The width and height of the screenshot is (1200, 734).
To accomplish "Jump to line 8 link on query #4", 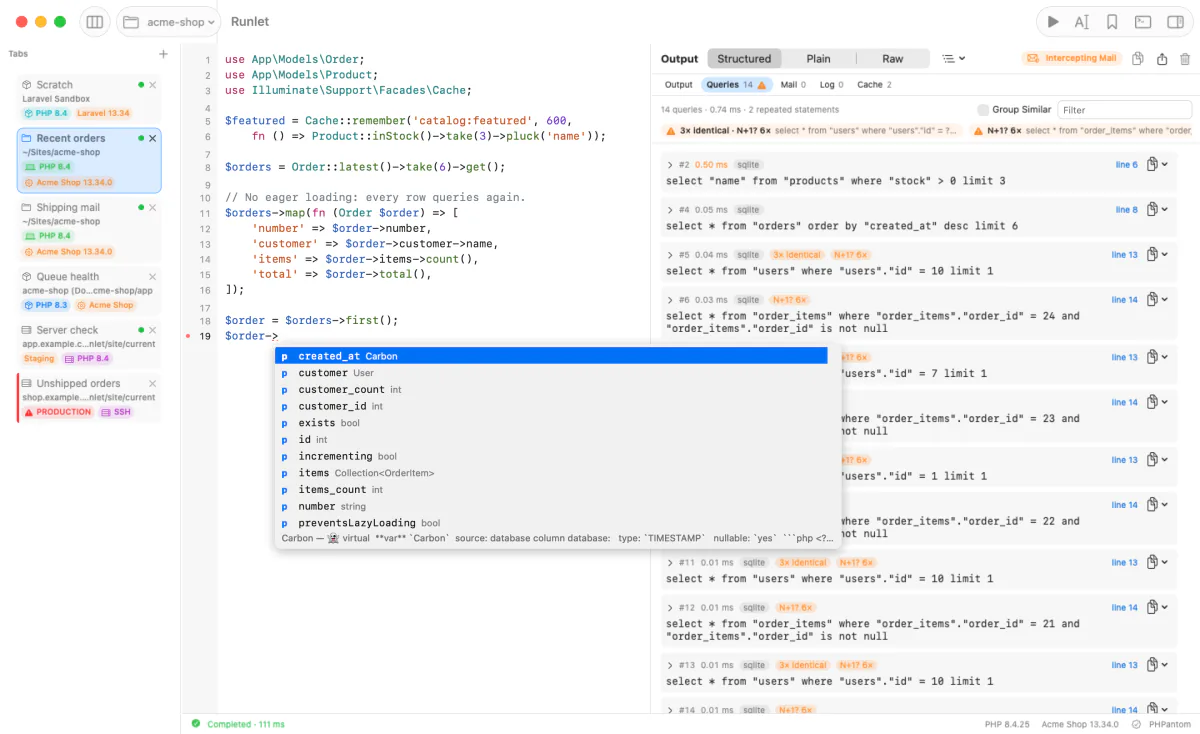I will point(1126,210).
